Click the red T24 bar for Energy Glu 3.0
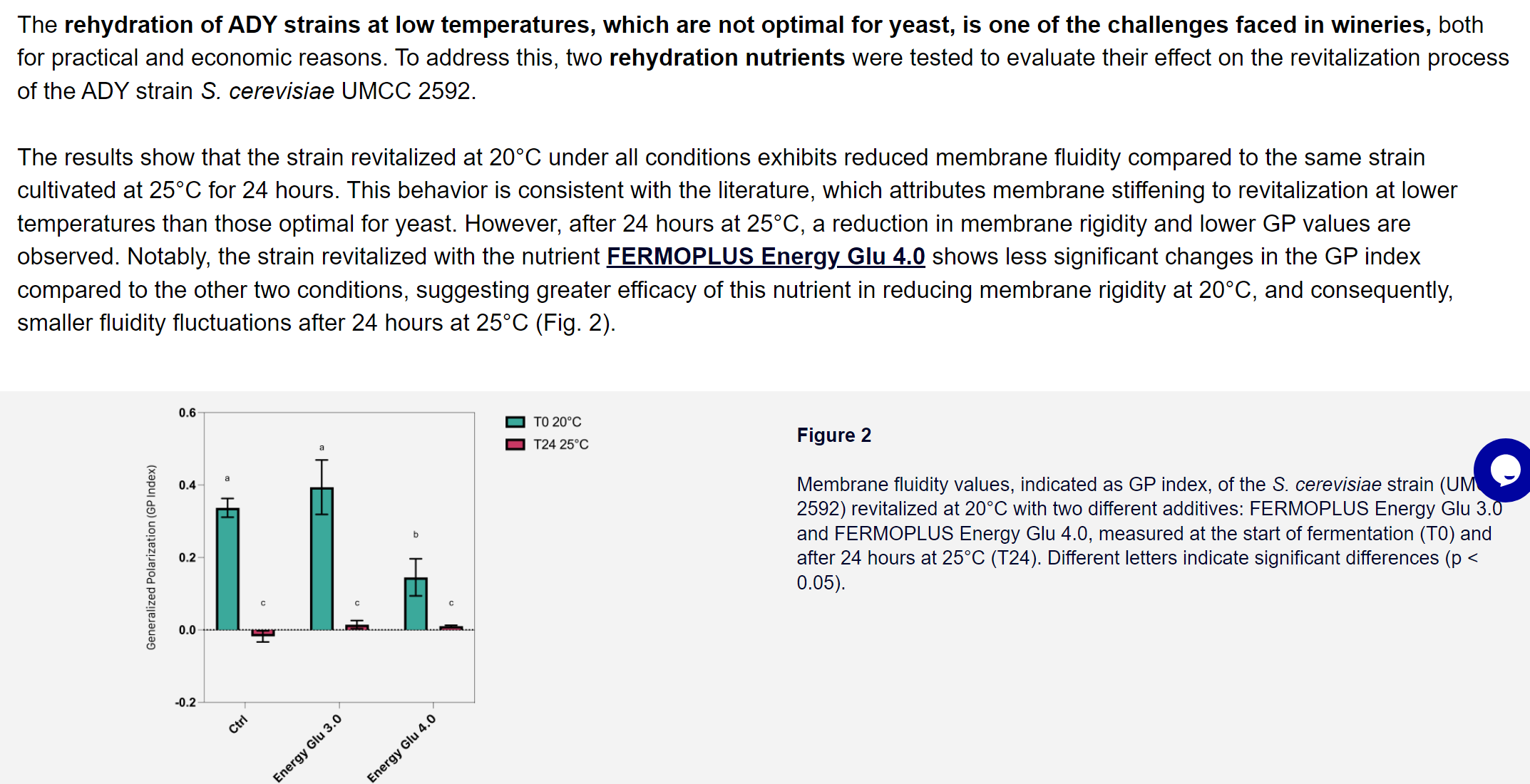This screenshot has height=784, width=1530. point(357,627)
